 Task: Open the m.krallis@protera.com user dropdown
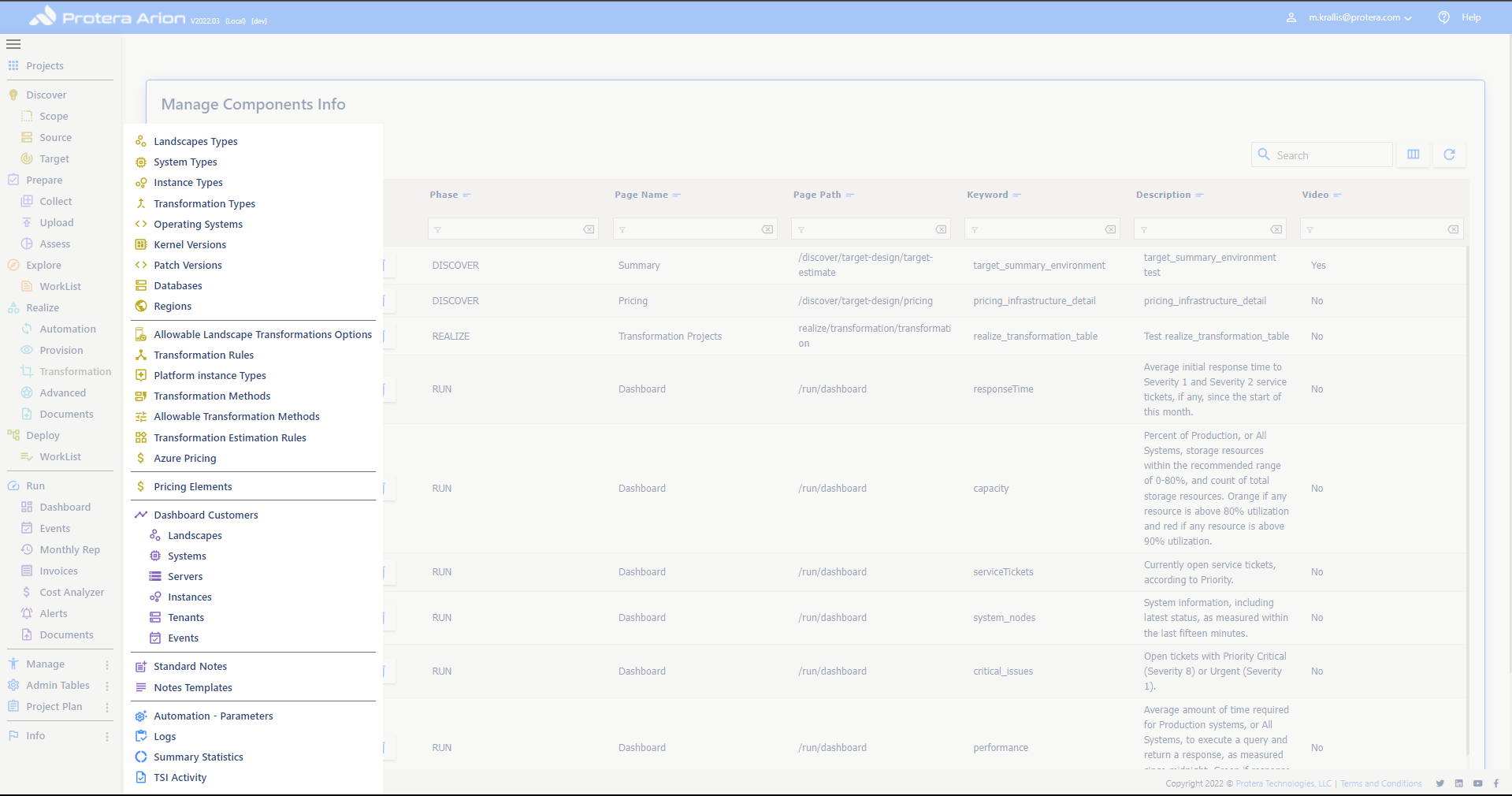1359,17
